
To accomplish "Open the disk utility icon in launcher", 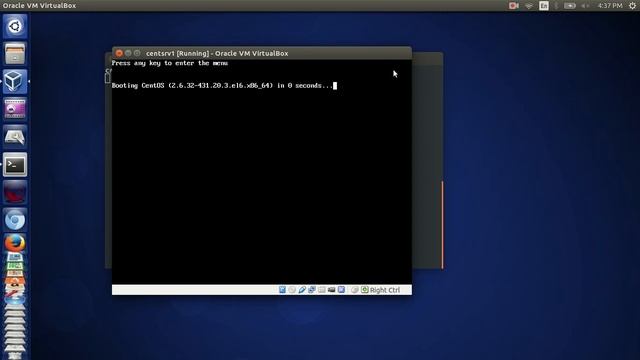I will click(15, 137).
